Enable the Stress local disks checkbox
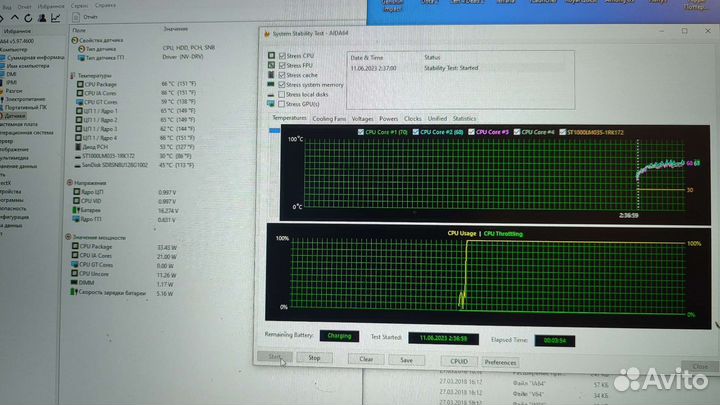Screen dimensions: 720x405 (x=281, y=94)
